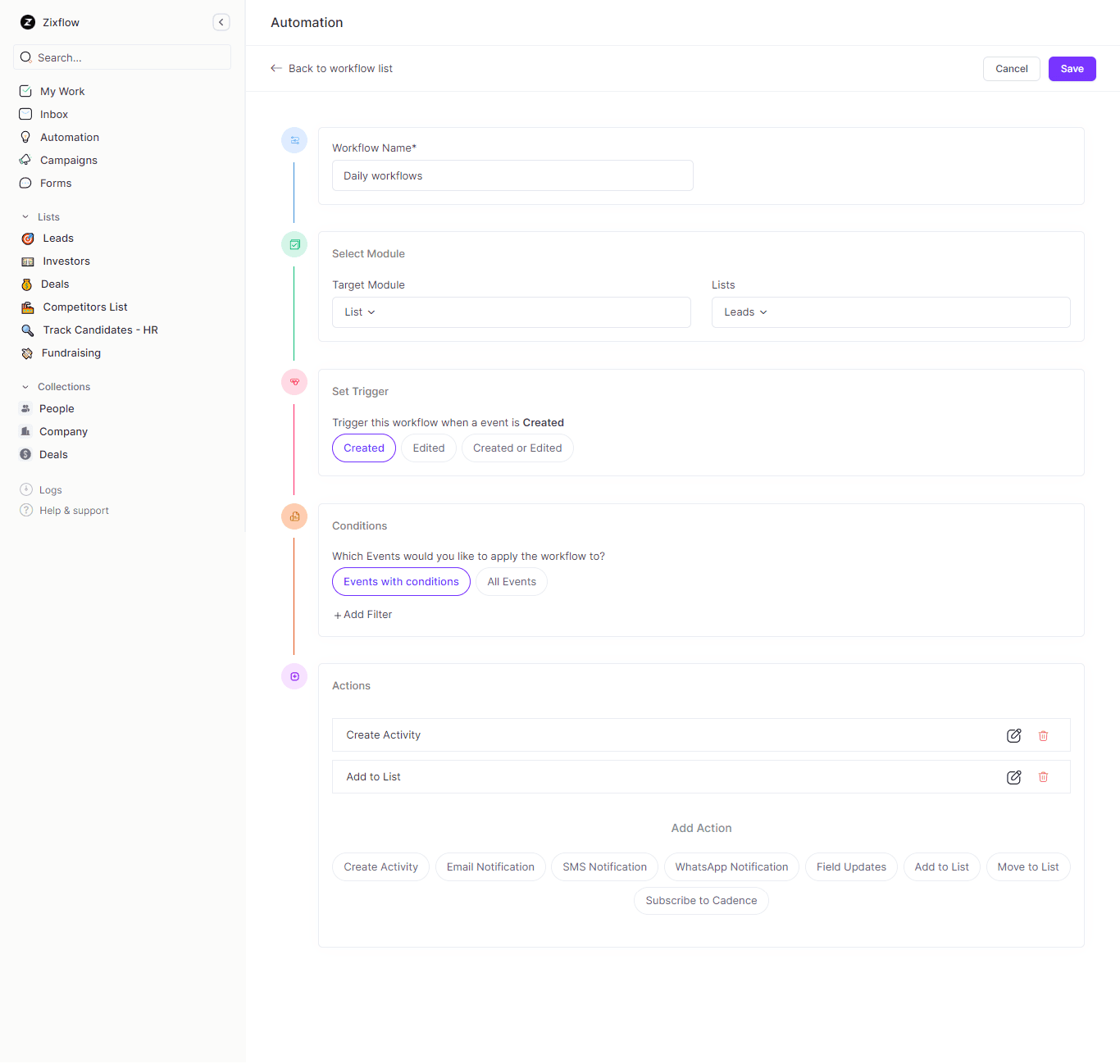This screenshot has width=1120, height=1064.
Task: Open Logs via its clock icon
Action: (x=25, y=489)
